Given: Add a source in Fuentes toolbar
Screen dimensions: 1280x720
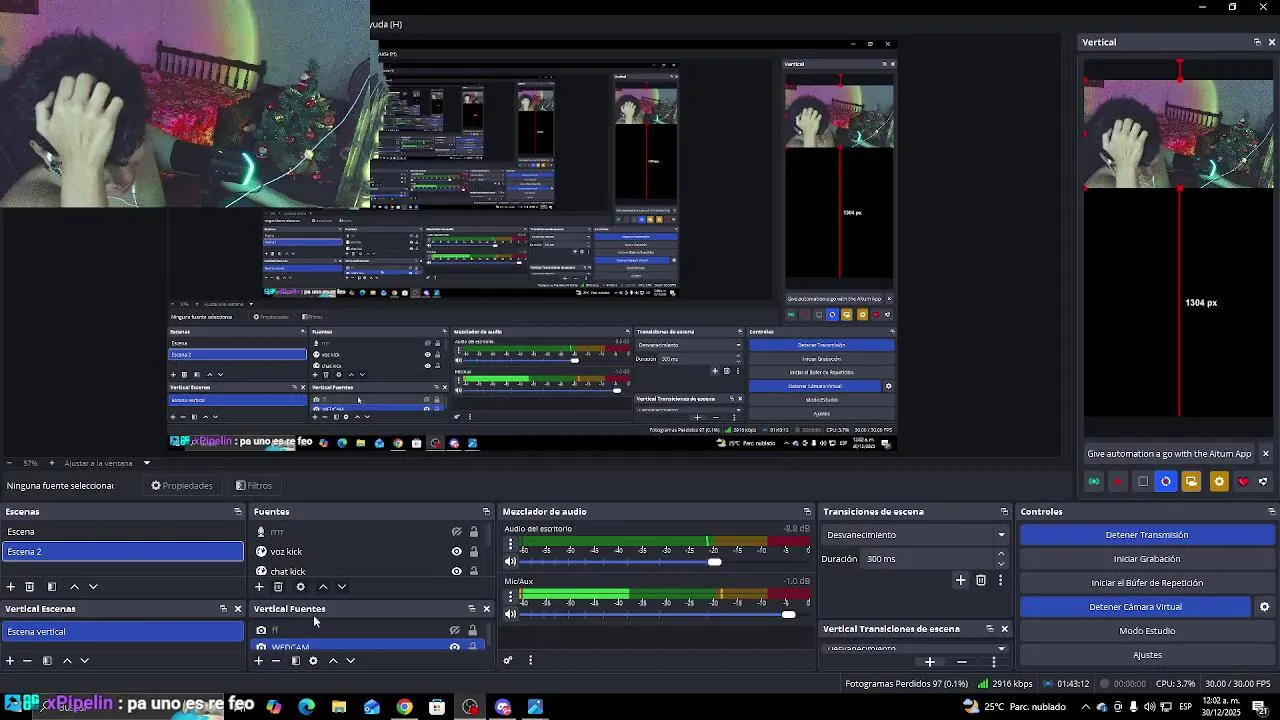Looking at the screenshot, I should (x=259, y=587).
